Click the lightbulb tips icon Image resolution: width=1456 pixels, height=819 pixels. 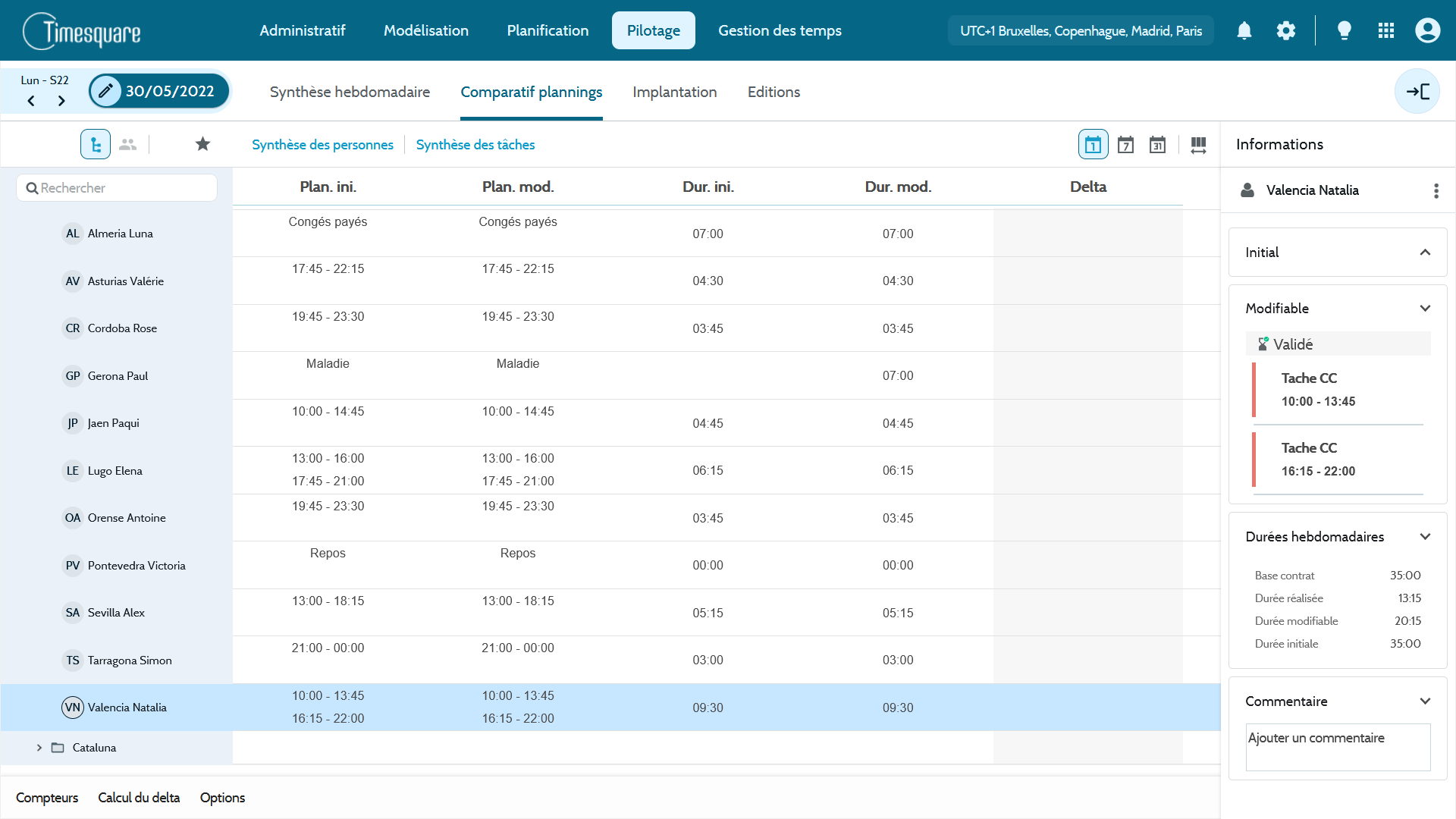click(1345, 30)
